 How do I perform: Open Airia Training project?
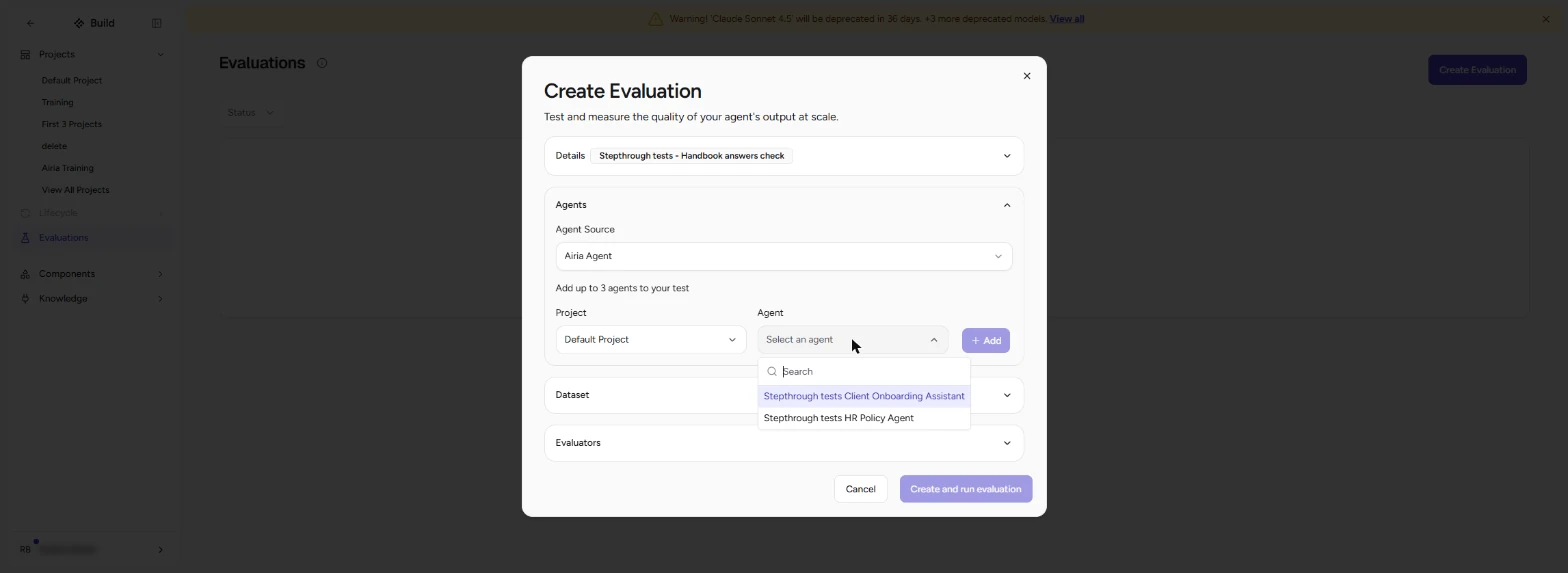coord(68,168)
